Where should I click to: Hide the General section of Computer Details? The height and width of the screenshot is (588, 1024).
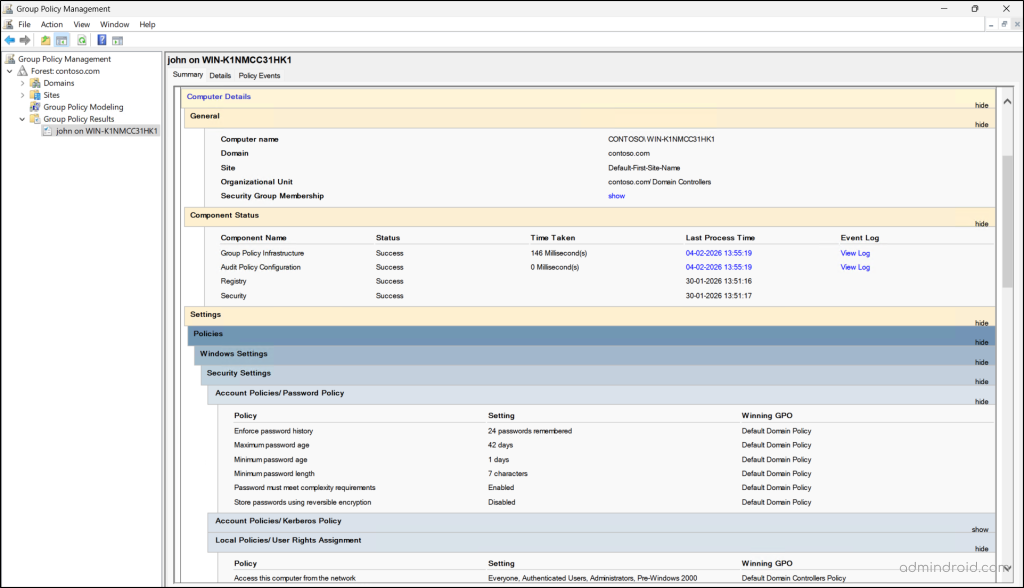981,124
